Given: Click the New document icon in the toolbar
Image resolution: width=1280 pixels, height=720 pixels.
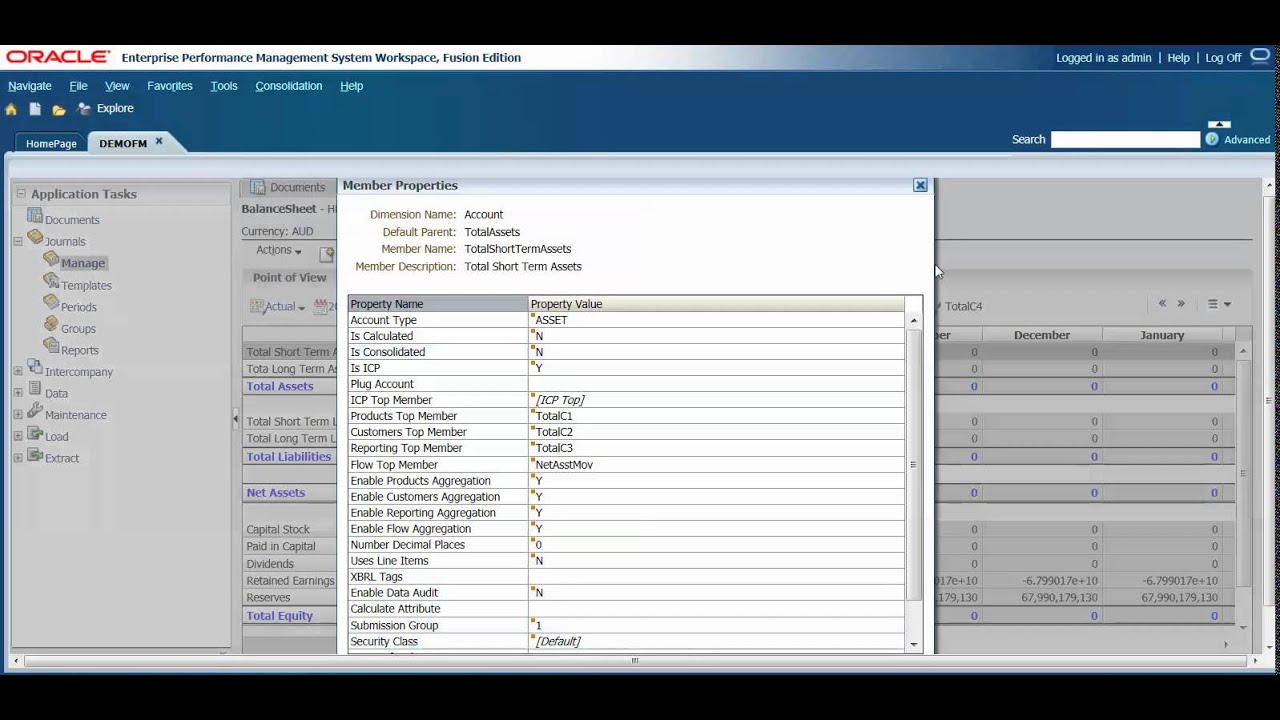Looking at the screenshot, I should (x=35, y=109).
